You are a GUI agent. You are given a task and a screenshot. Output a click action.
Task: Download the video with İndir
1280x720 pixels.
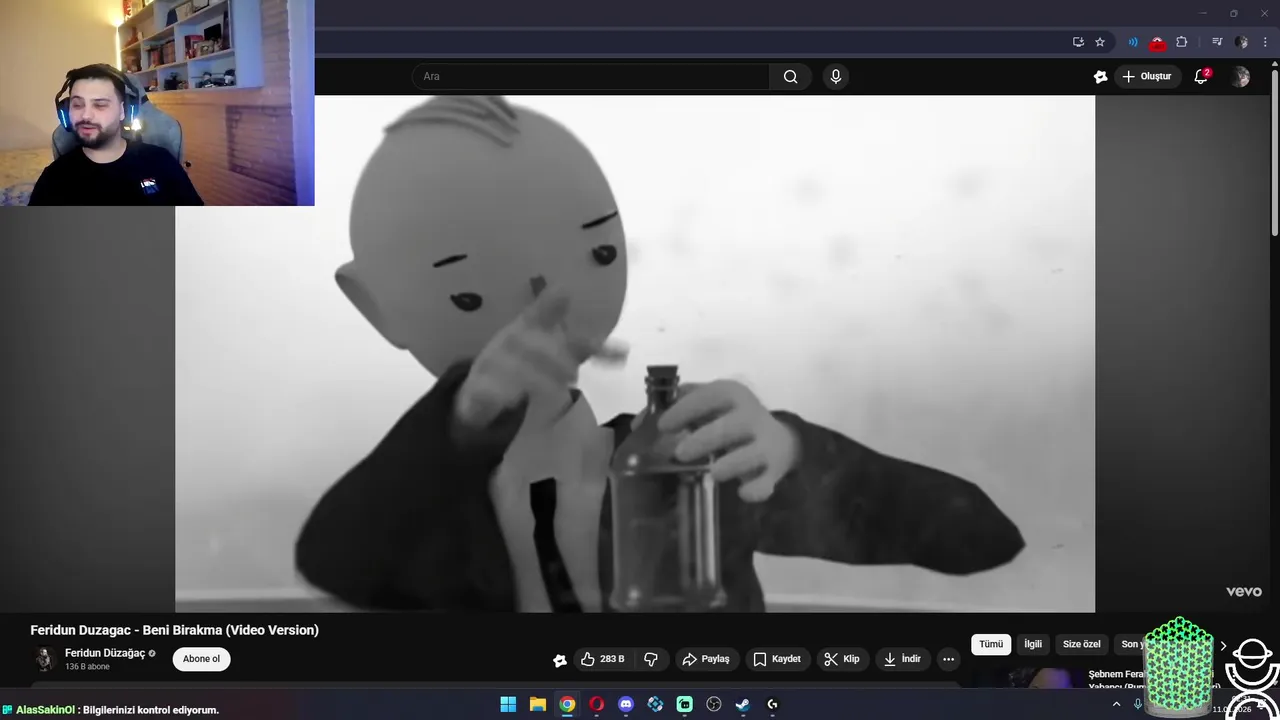902,659
